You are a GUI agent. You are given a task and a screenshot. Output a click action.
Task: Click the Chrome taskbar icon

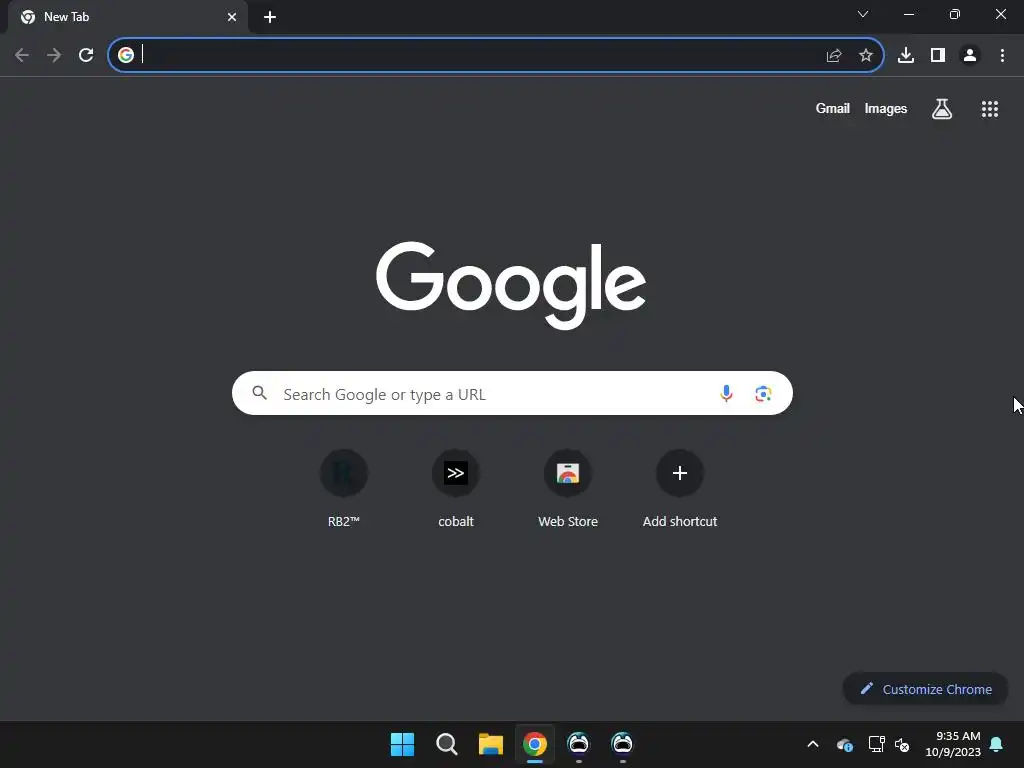click(x=535, y=744)
